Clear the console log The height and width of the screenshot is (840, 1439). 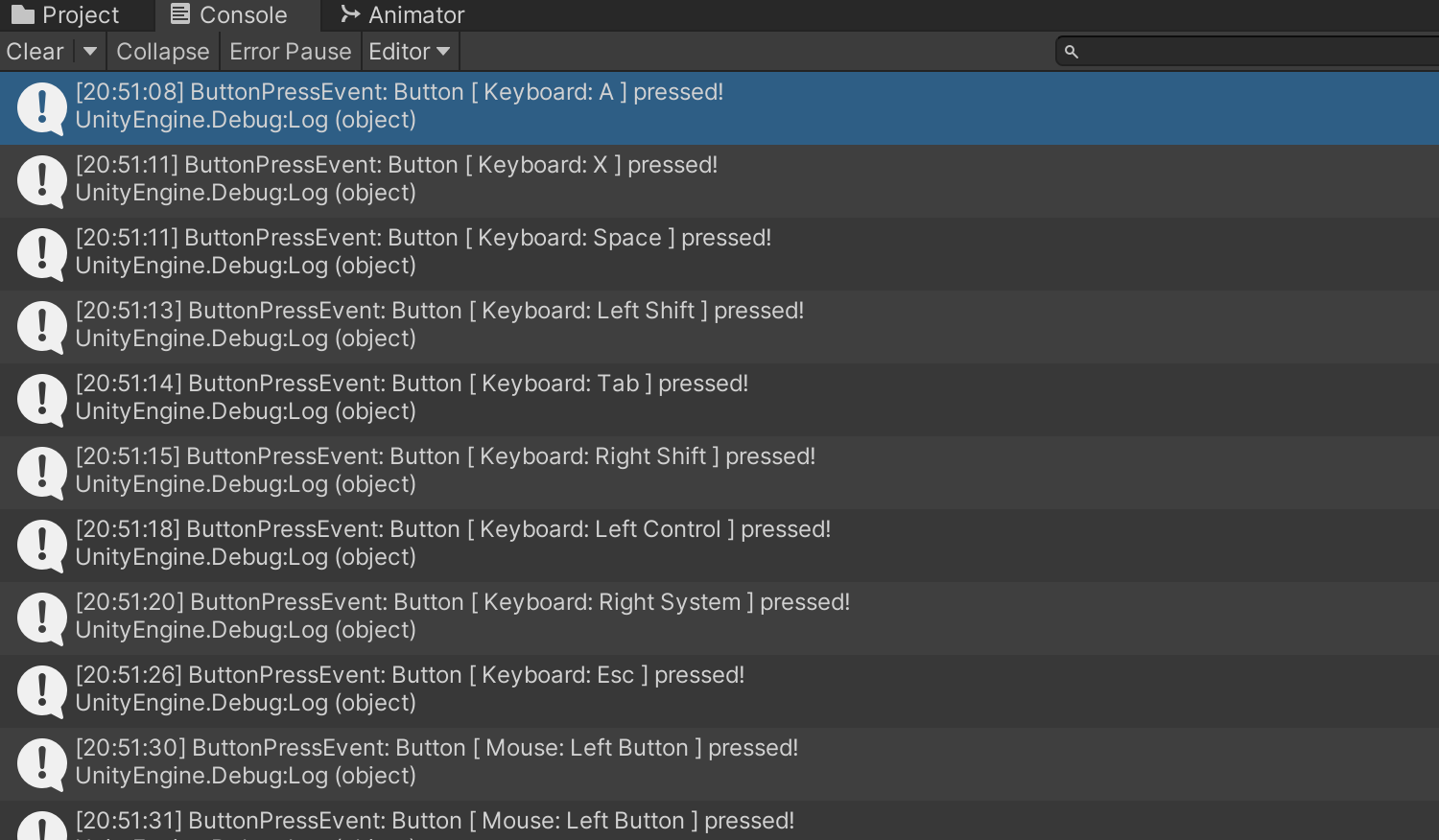pos(35,52)
